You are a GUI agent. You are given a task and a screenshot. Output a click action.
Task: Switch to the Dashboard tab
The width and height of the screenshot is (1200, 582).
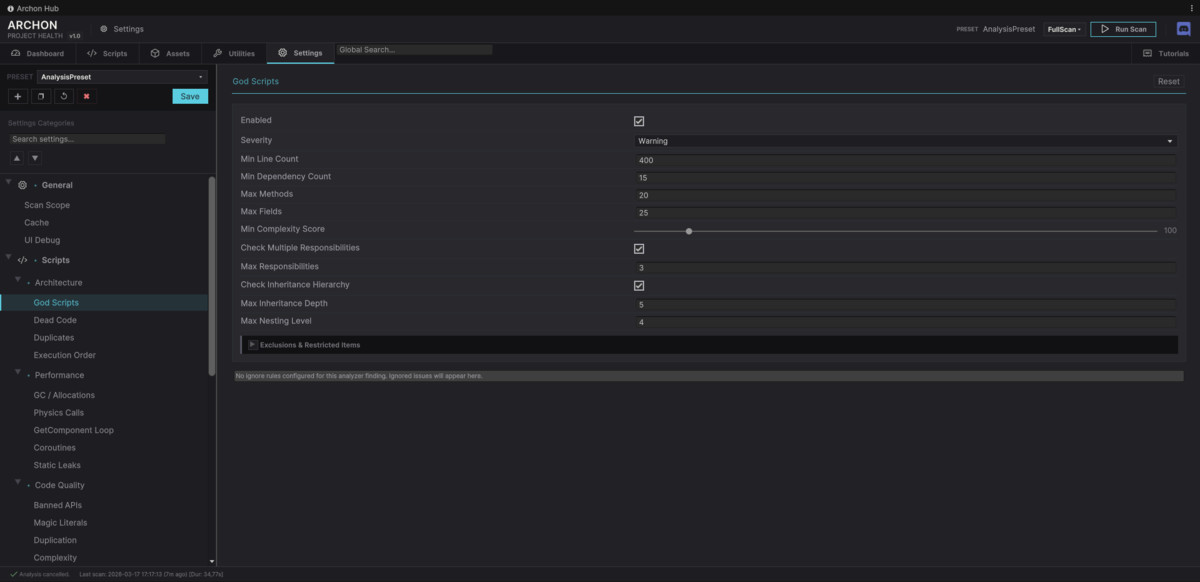click(x=38, y=53)
